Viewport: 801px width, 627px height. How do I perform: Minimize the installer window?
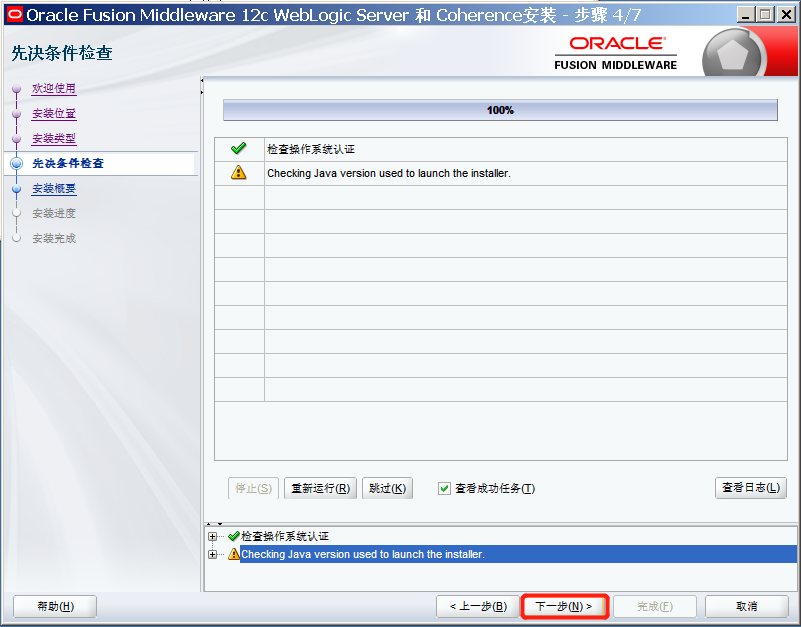[x=745, y=15]
